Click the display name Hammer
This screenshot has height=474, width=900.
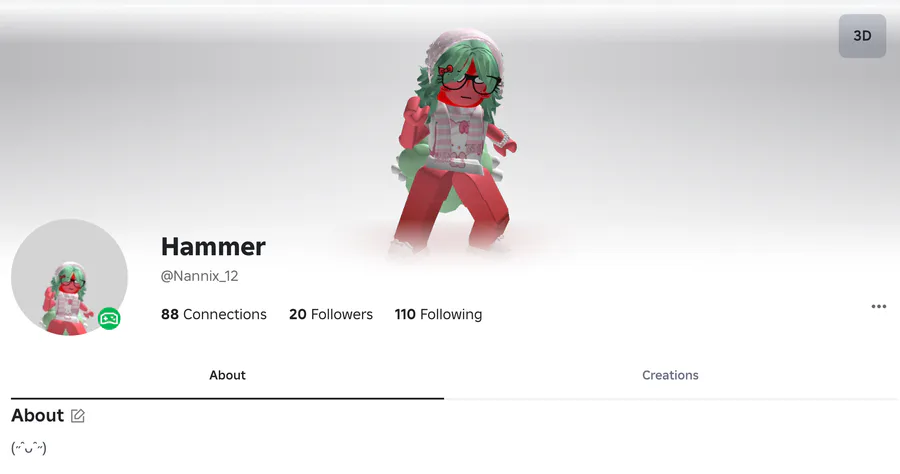213,247
